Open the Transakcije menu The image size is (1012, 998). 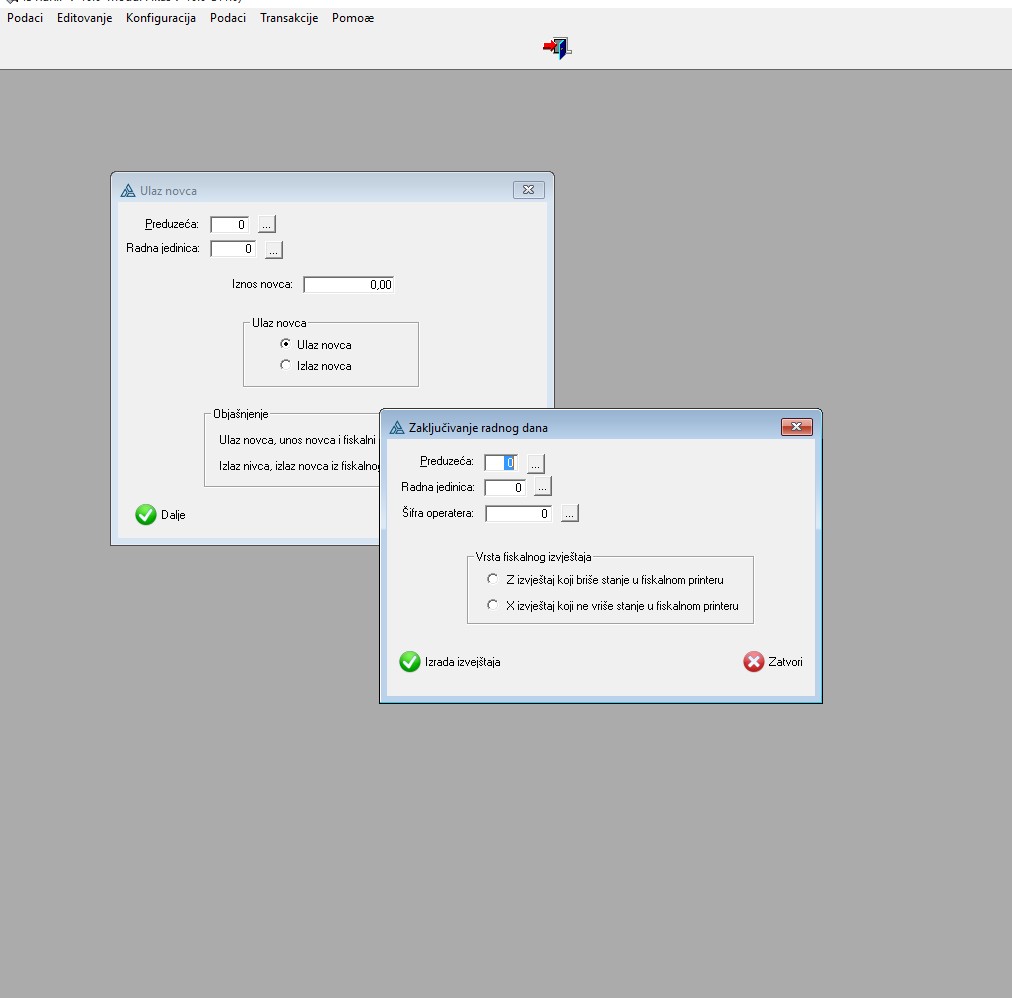coord(289,18)
